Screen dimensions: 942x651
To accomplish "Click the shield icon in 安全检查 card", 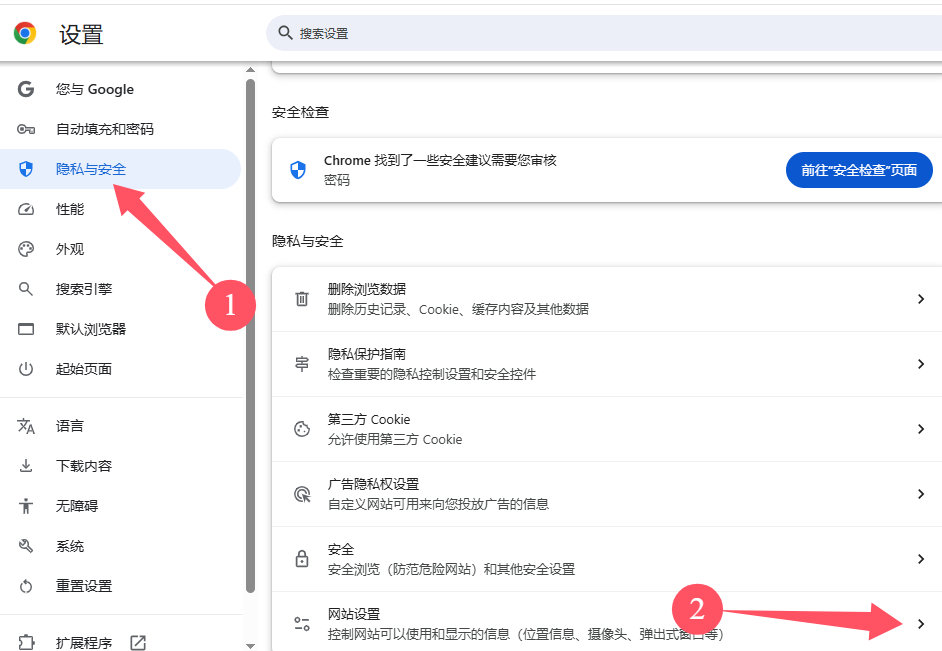I will click(297, 170).
